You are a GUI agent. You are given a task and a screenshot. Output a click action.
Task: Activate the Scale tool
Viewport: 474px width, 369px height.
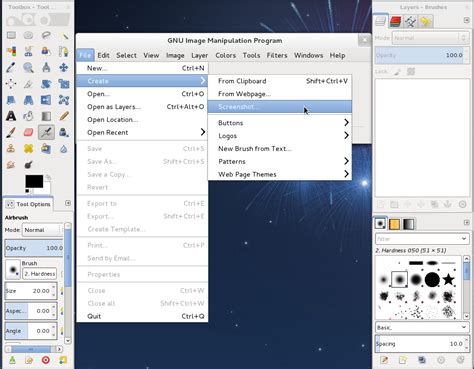(x=64, y=83)
